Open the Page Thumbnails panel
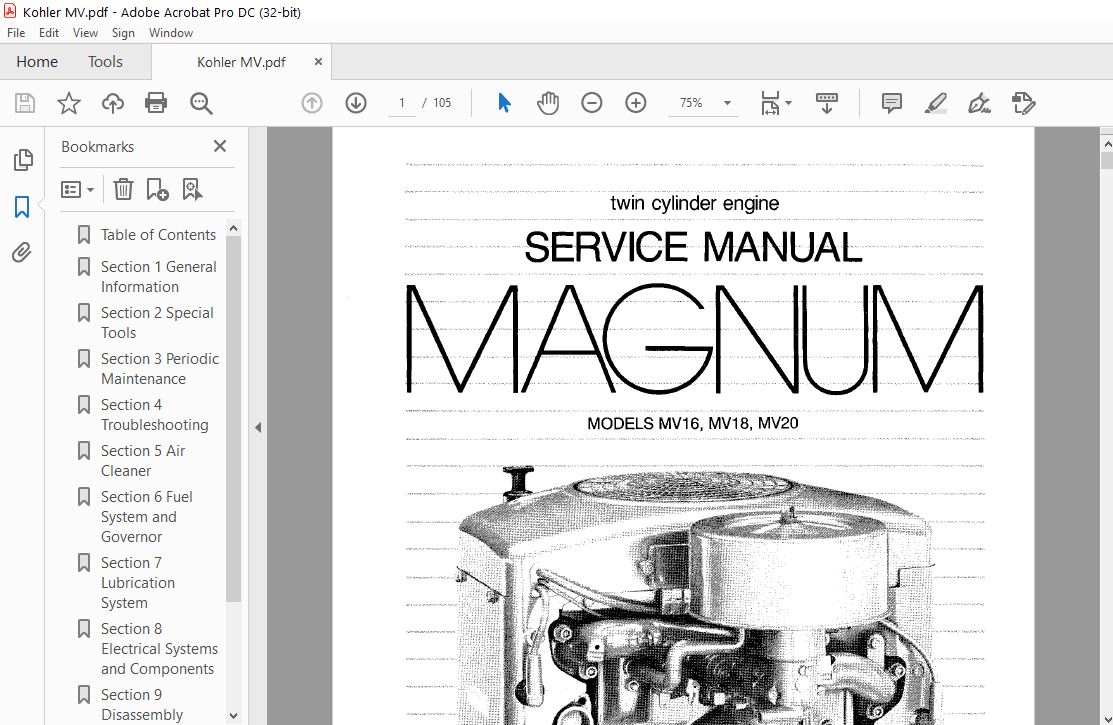1113x725 pixels. pyautogui.click(x=23, y=160)
